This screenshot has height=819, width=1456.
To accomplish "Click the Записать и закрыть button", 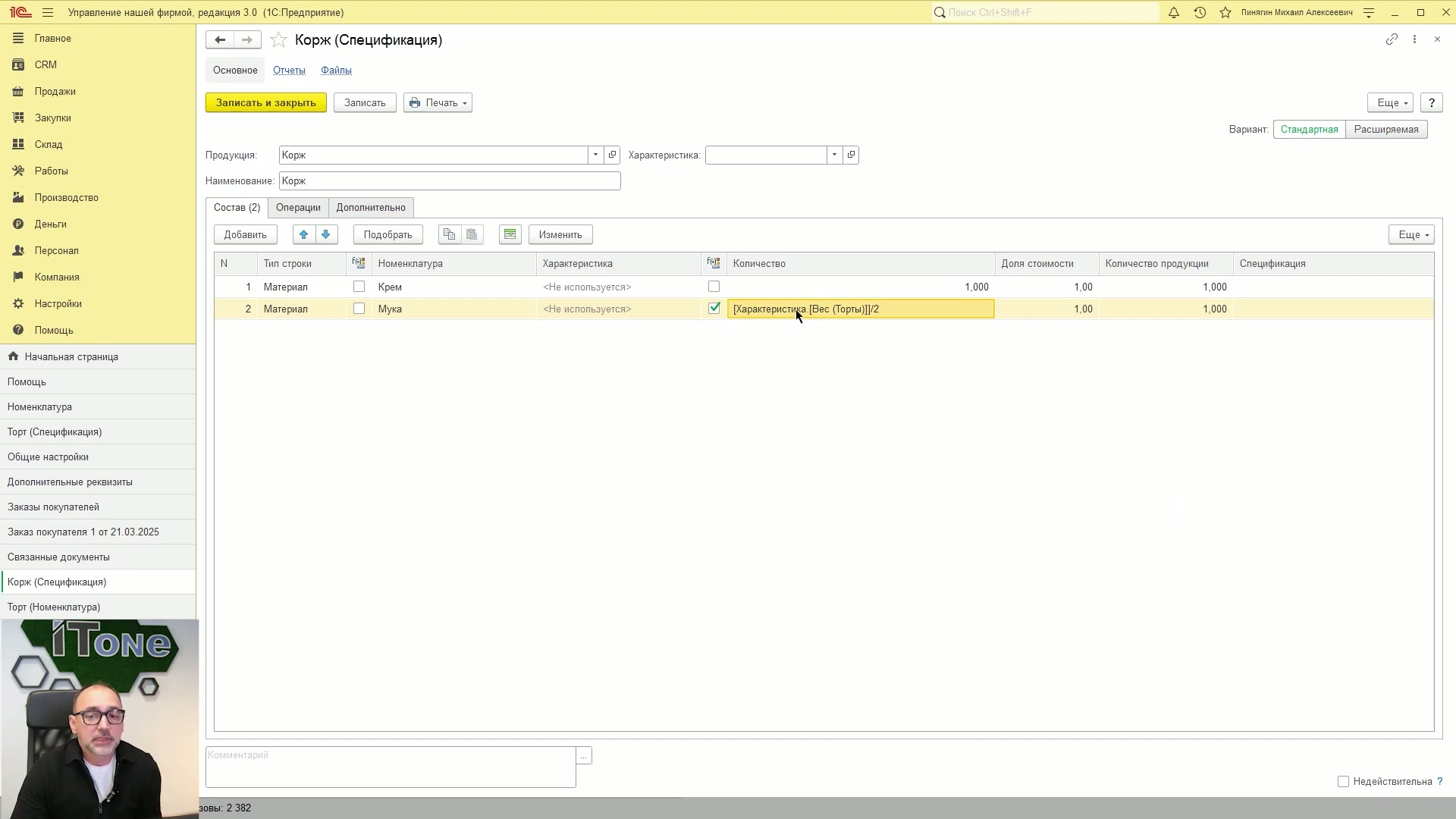I will pyautogui.click(x=266, y=103).
